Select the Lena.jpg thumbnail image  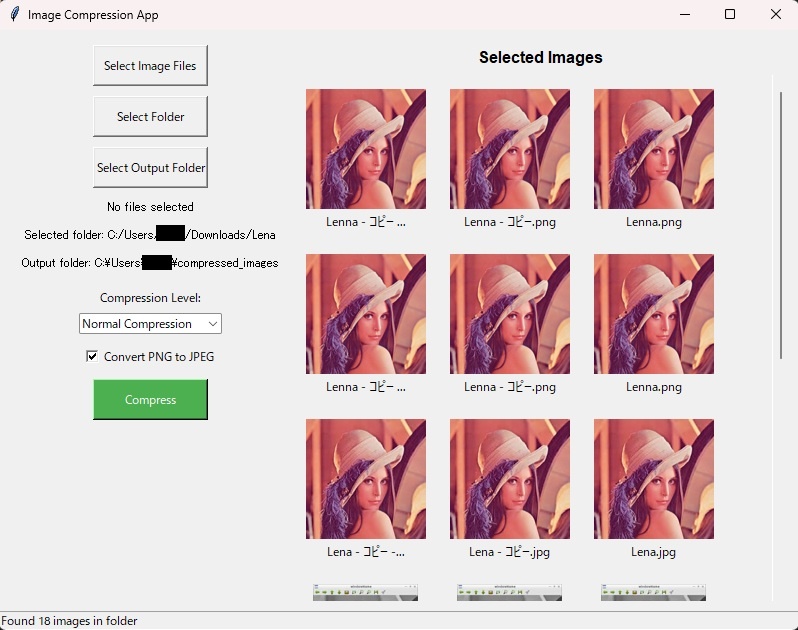pyautogui.click(x=653, y=479)
